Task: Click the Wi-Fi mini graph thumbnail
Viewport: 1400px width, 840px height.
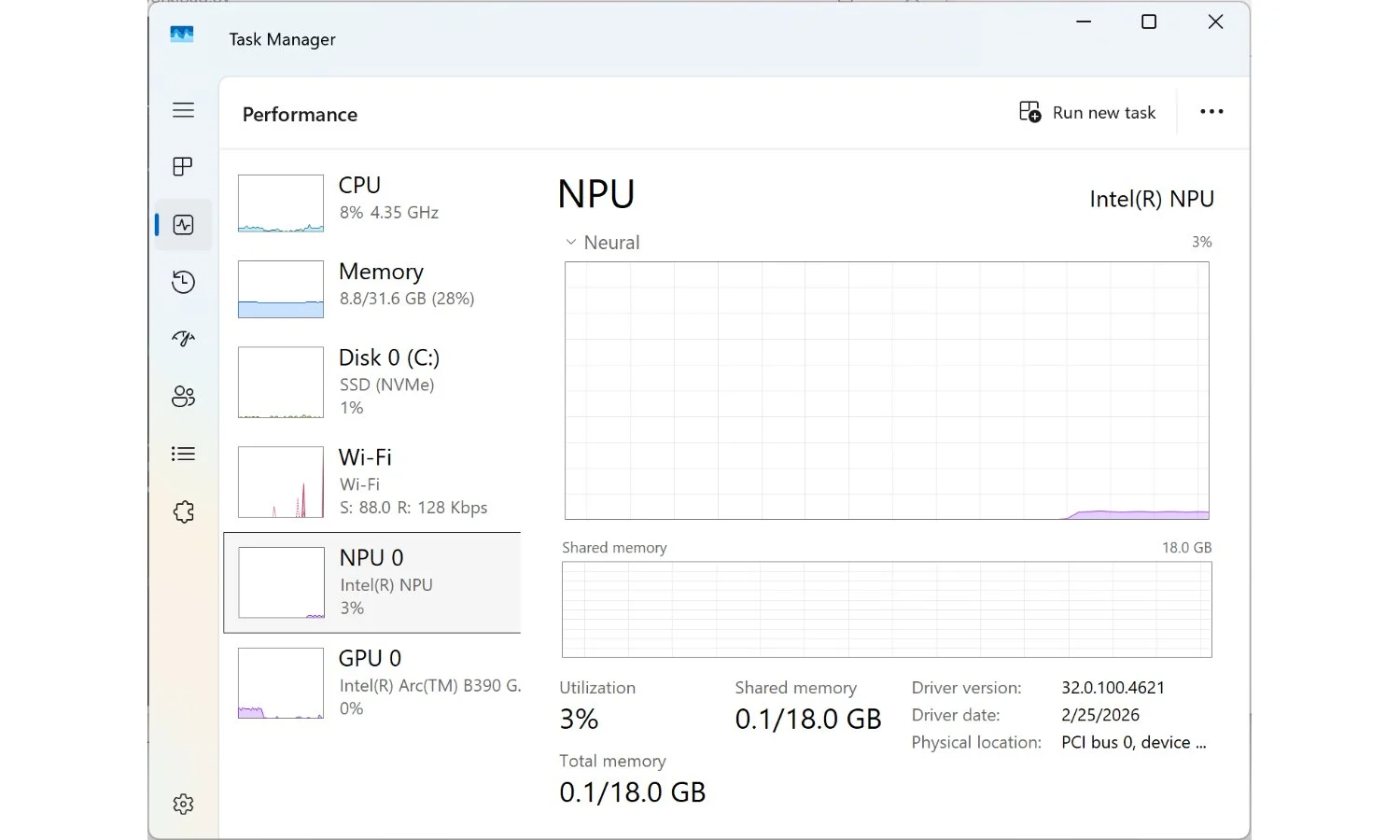Action: [281, 483]
